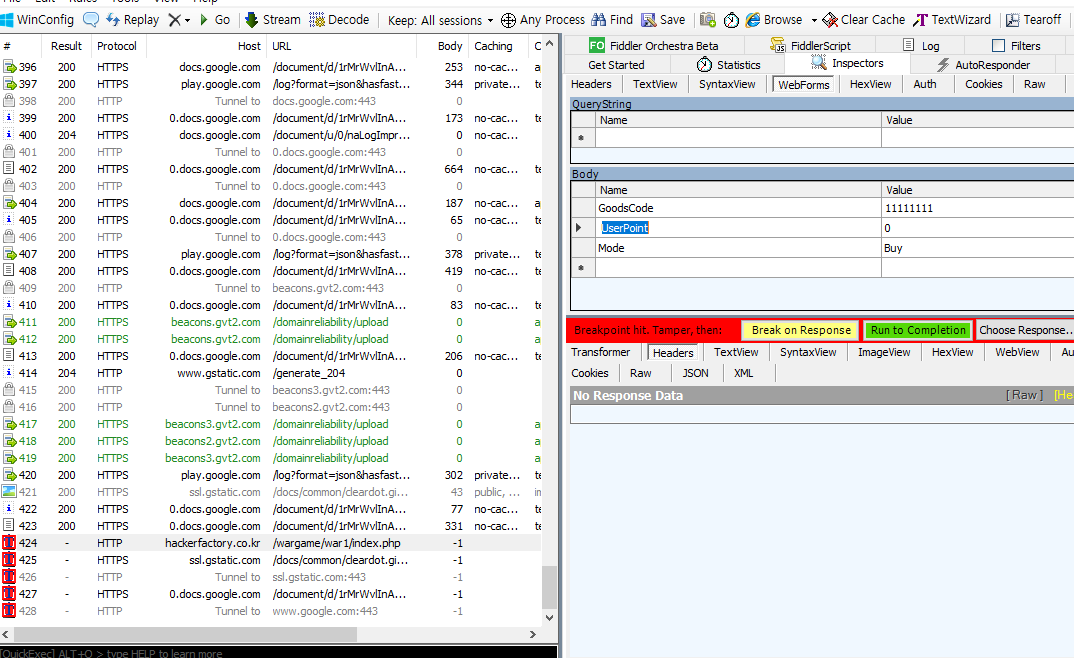Click horizontal scrollbar right arrow
1074x658 pixels.
533,635
